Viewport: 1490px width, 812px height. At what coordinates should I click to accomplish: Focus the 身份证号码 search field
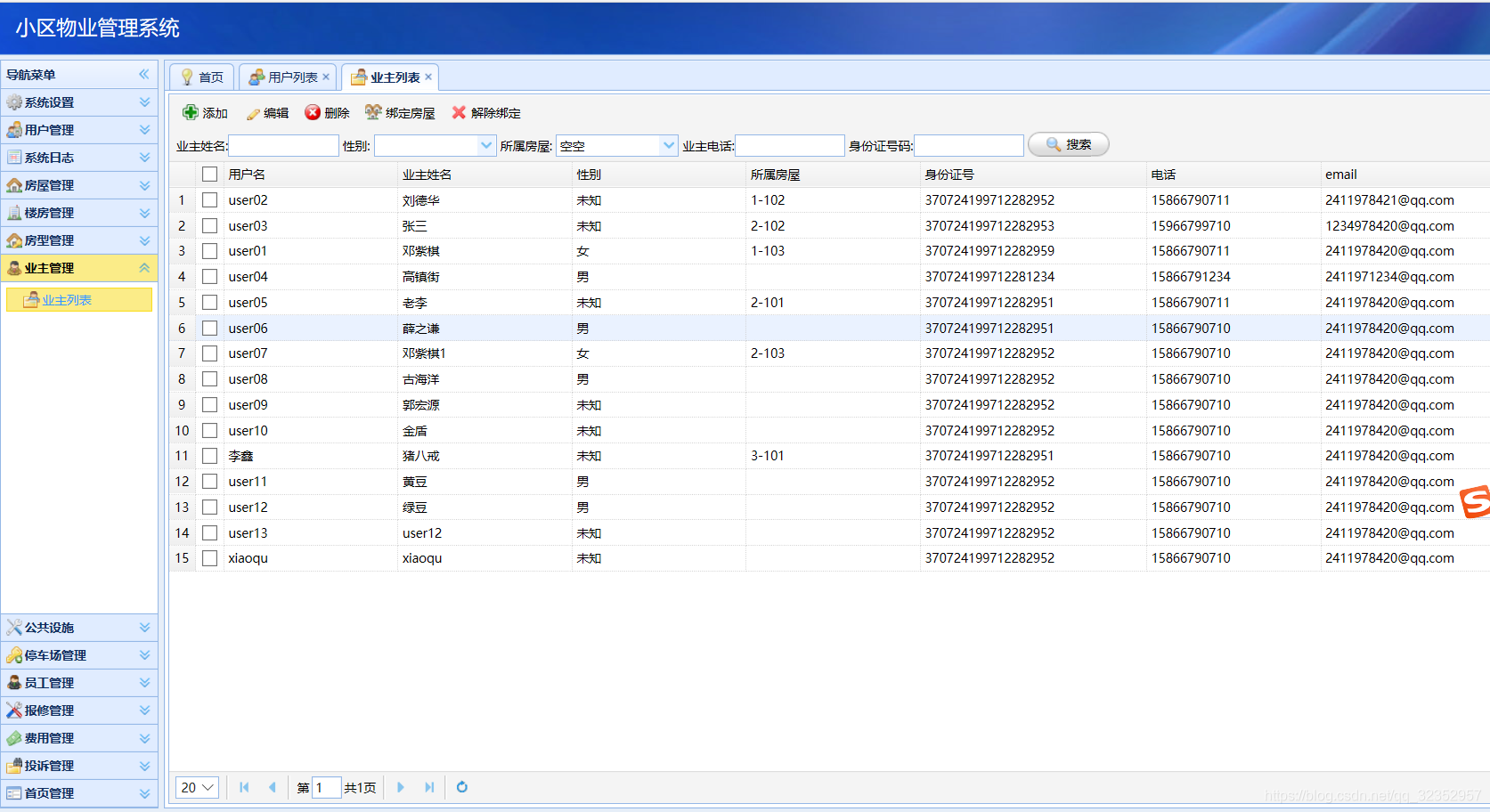point(969,145)
